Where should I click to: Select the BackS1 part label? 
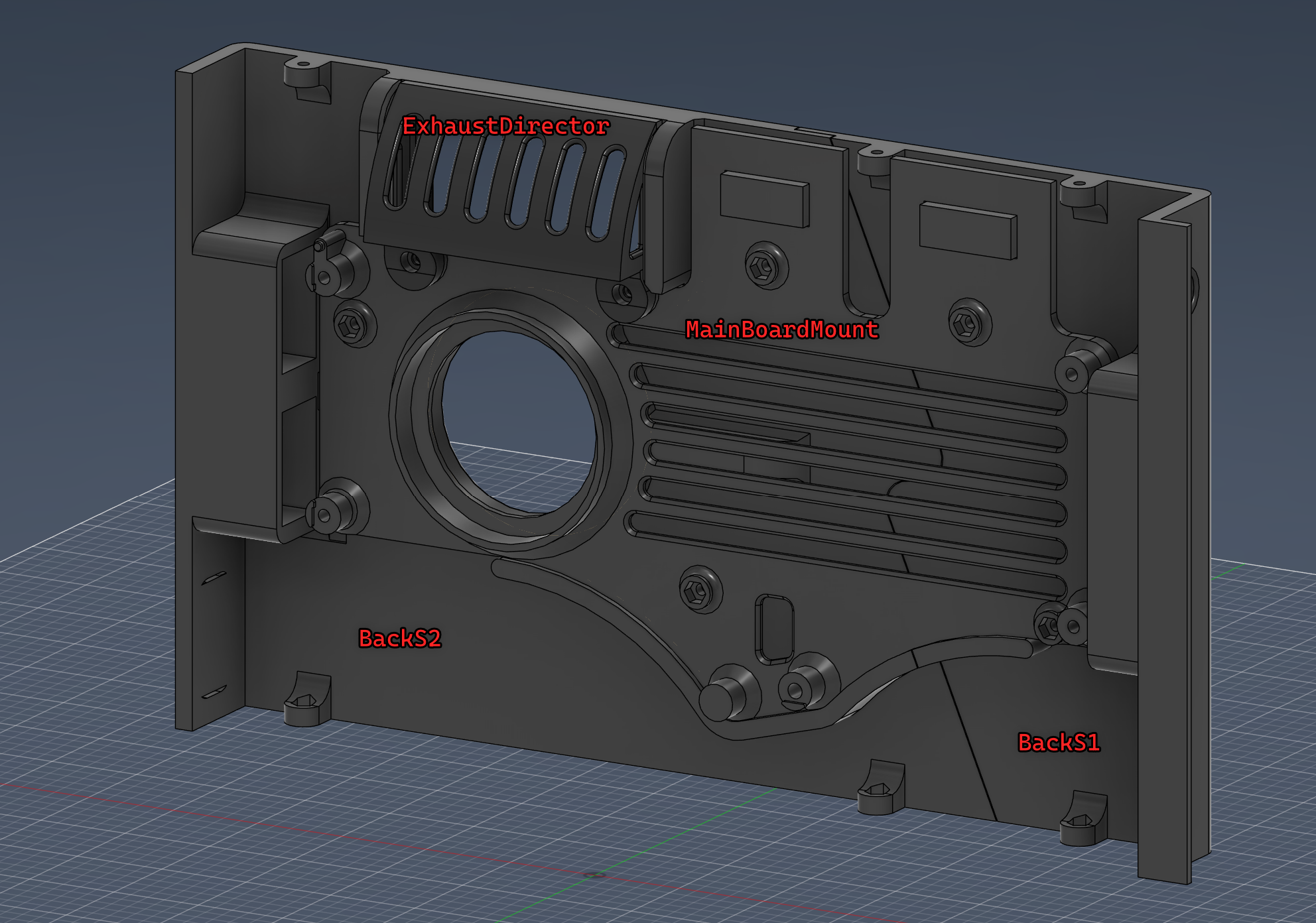1059,743
